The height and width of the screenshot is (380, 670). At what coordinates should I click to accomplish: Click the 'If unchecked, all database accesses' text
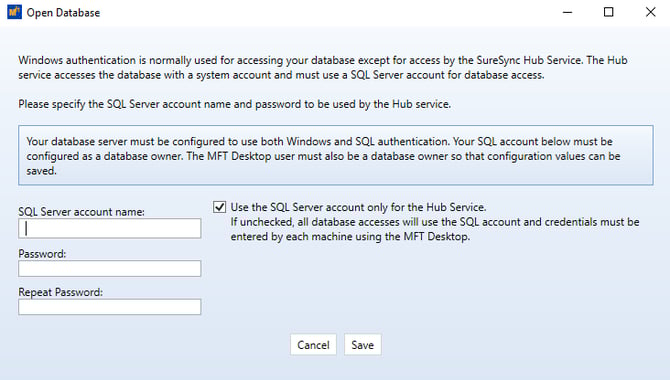[435, 229]
